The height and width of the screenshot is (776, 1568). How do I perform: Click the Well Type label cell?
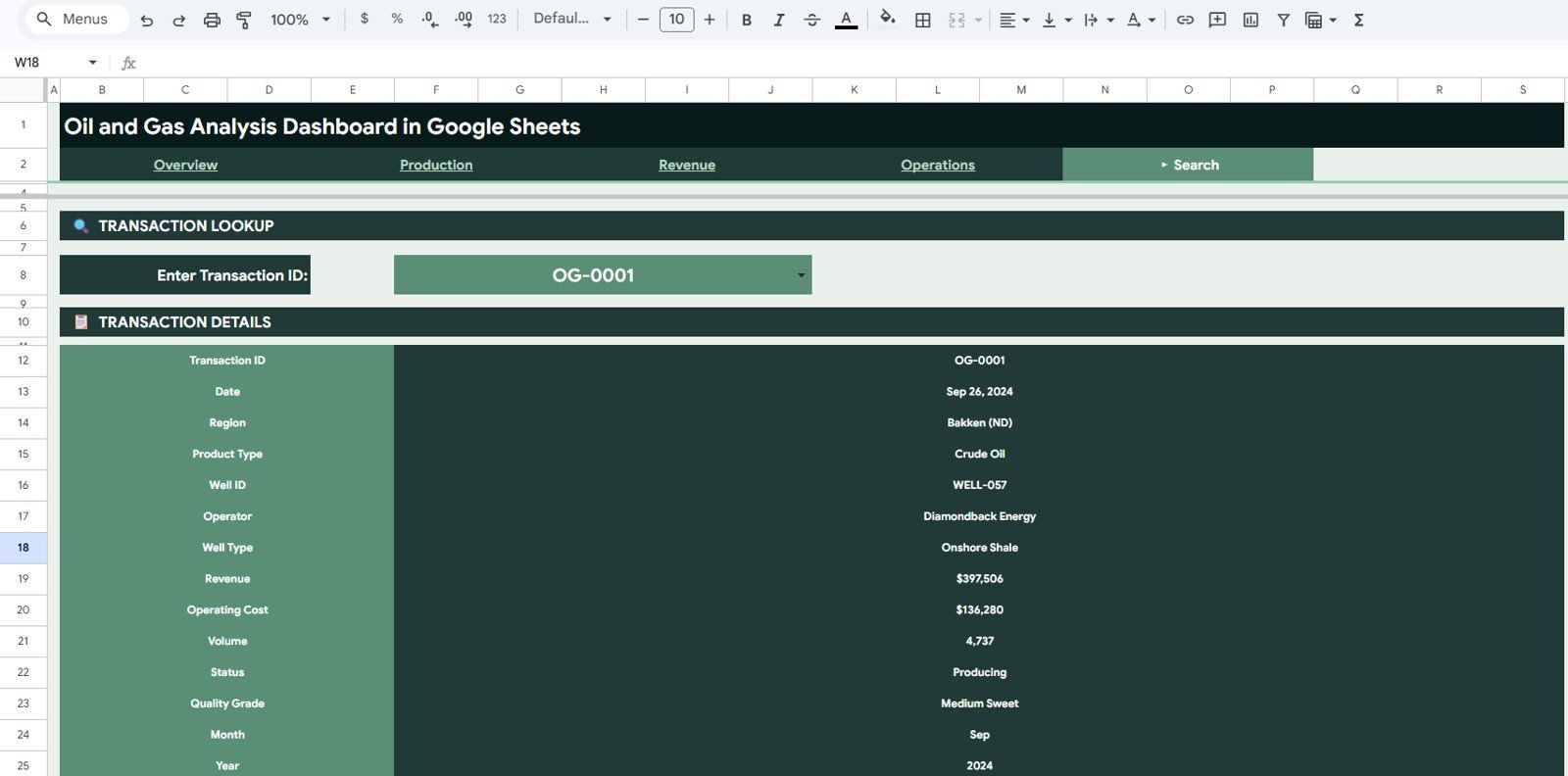227,548
